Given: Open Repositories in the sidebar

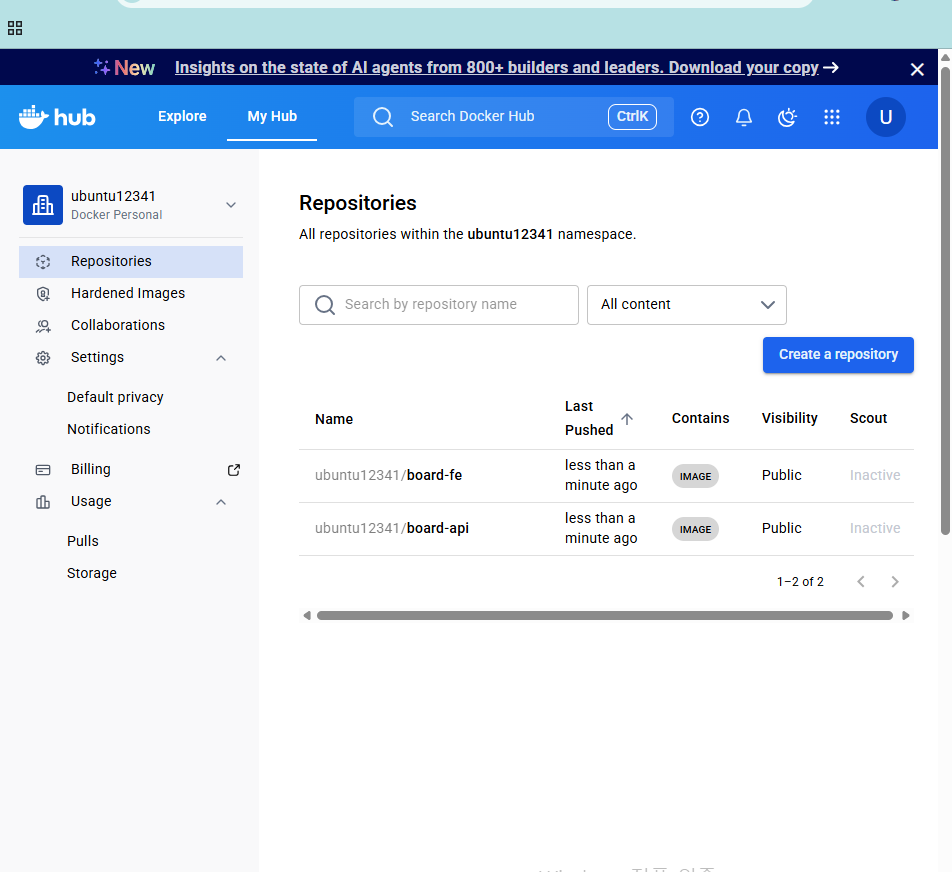Looking at the screenshot, I should pyautogui.click(x=131, y=262).
